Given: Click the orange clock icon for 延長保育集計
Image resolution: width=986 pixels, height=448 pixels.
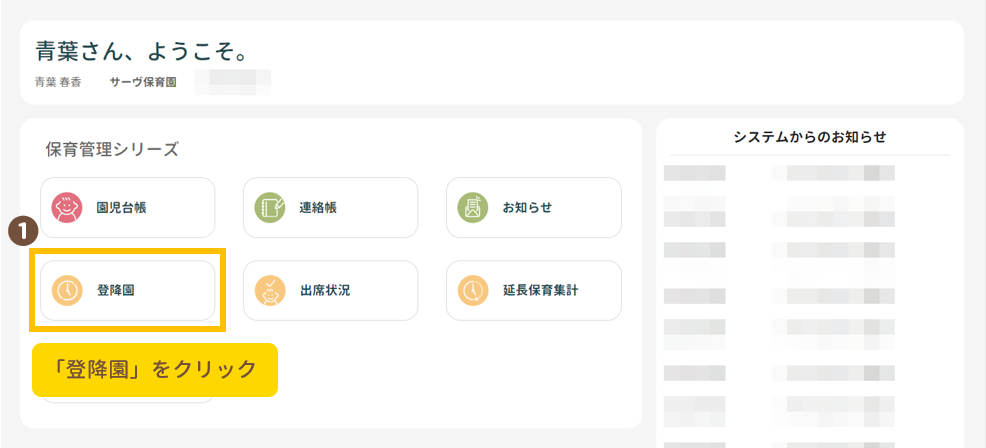Looking at the screenshot, I should 472,291.
